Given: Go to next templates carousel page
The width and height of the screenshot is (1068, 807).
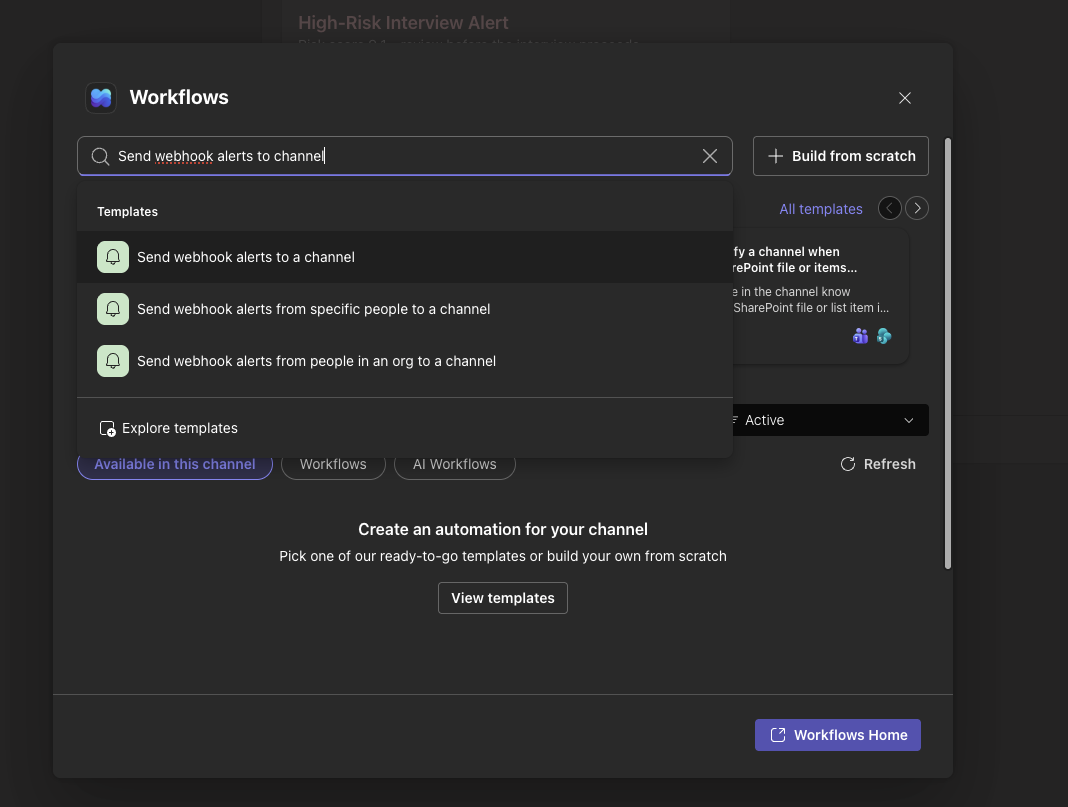Looking at the screenshot, I should [917, 208].
